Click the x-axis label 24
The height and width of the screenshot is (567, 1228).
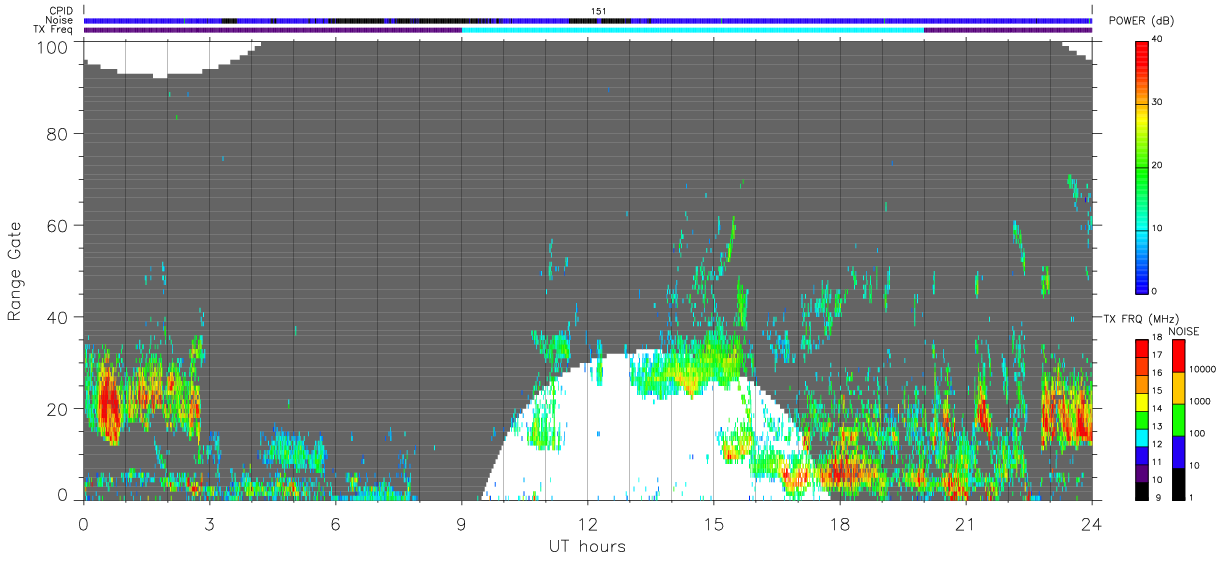pyautogui.click(x=1091, y=524)
